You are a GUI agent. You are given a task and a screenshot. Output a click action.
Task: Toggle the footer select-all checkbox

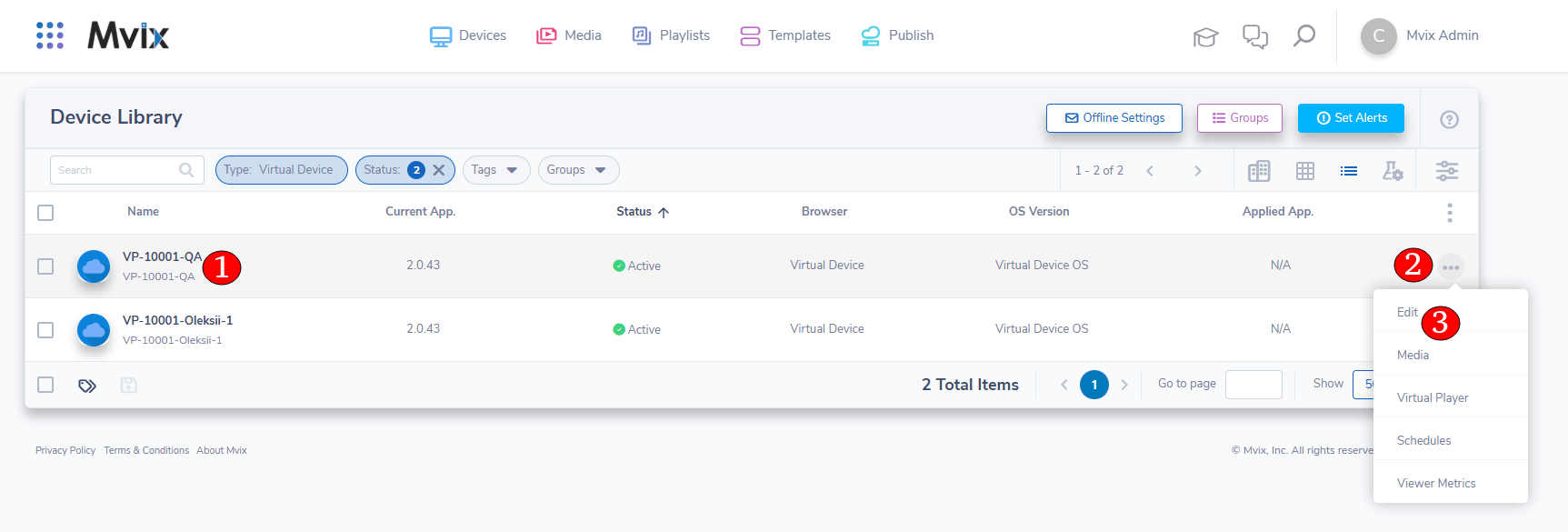[x=45, y=385]
